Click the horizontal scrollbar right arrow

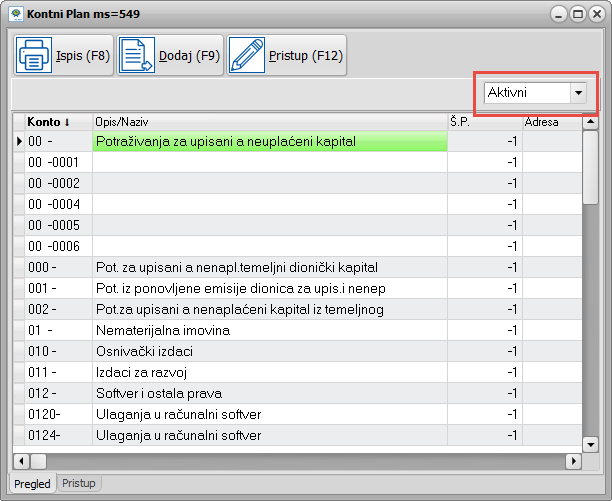(x=573, y=461)
